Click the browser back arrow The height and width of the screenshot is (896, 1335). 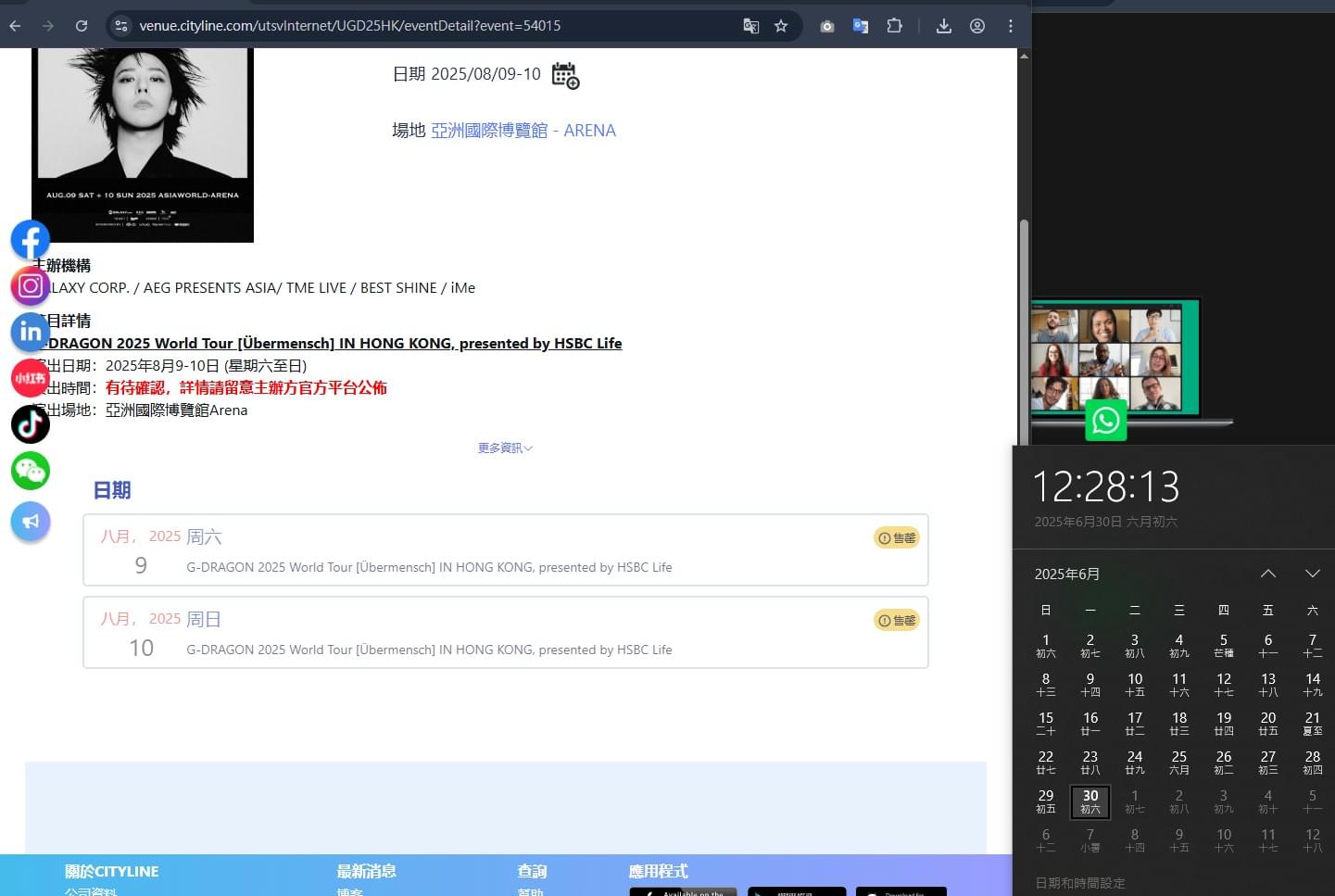pos(15,26)
